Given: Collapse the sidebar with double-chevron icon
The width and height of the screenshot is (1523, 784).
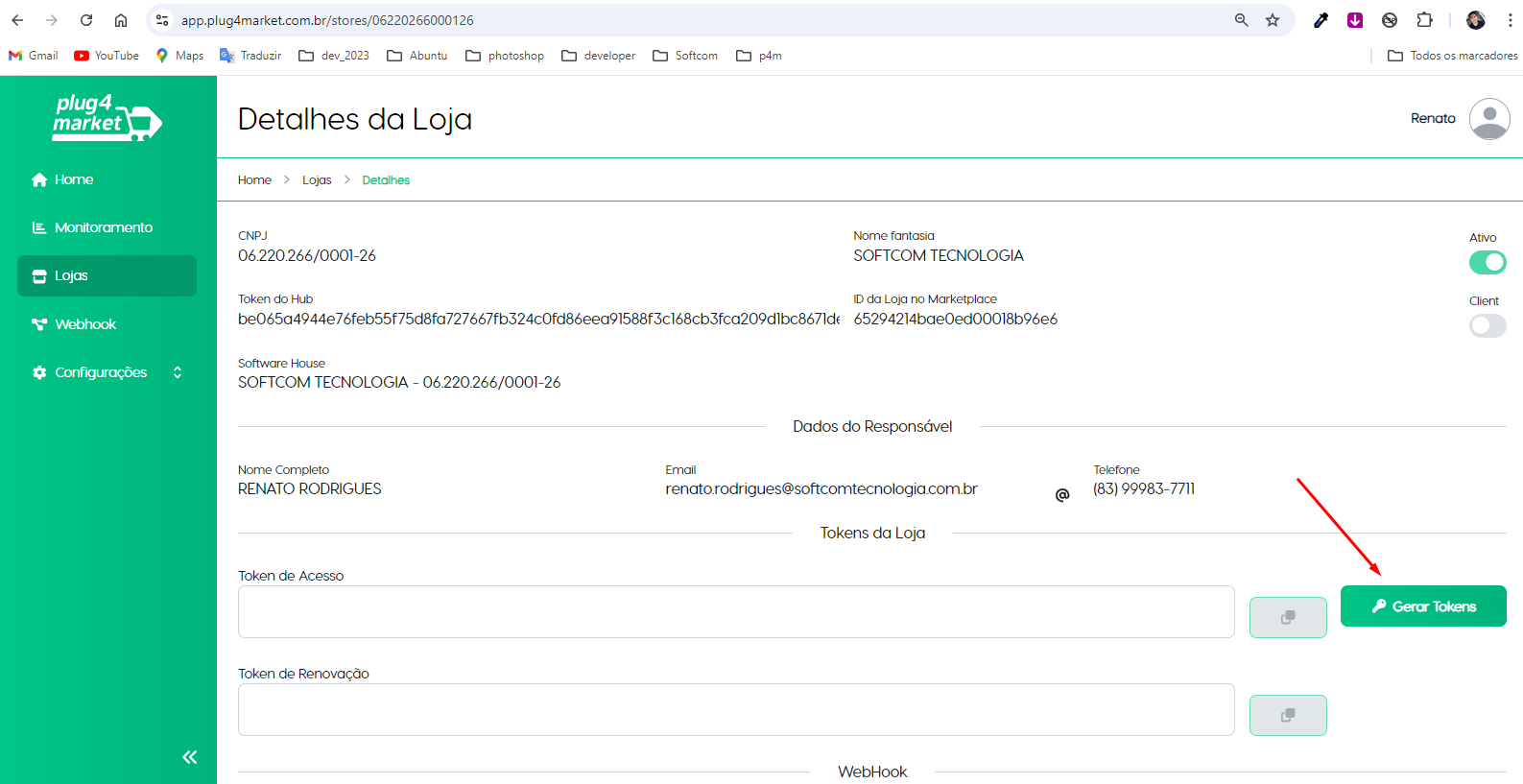Looking at the screenshot, I should point(190,757).
